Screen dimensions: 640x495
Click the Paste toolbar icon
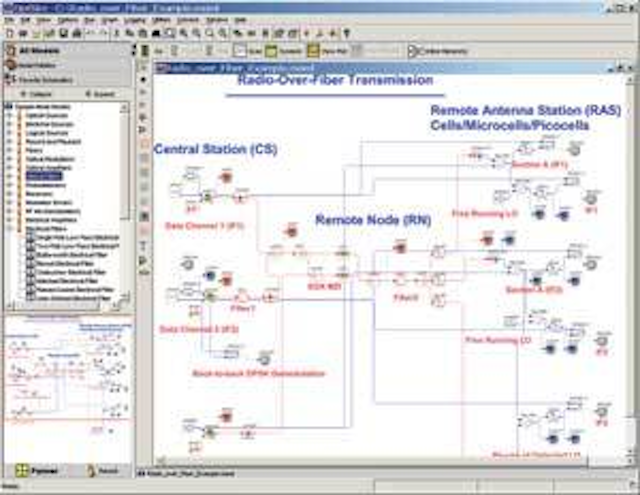point(143,33)
